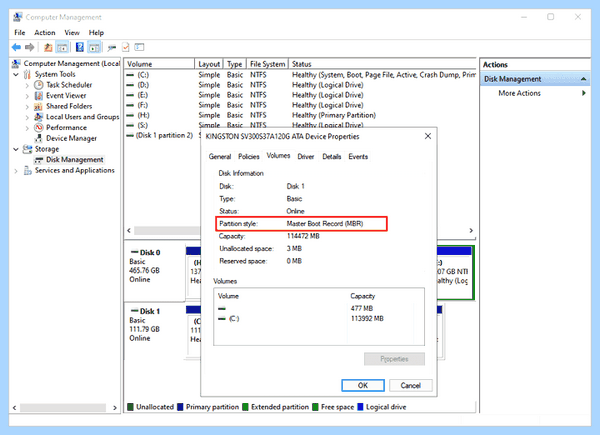The height and width of the screenshot is (435, 600).
Task: Switch to the Events tab
Action: 358,156
